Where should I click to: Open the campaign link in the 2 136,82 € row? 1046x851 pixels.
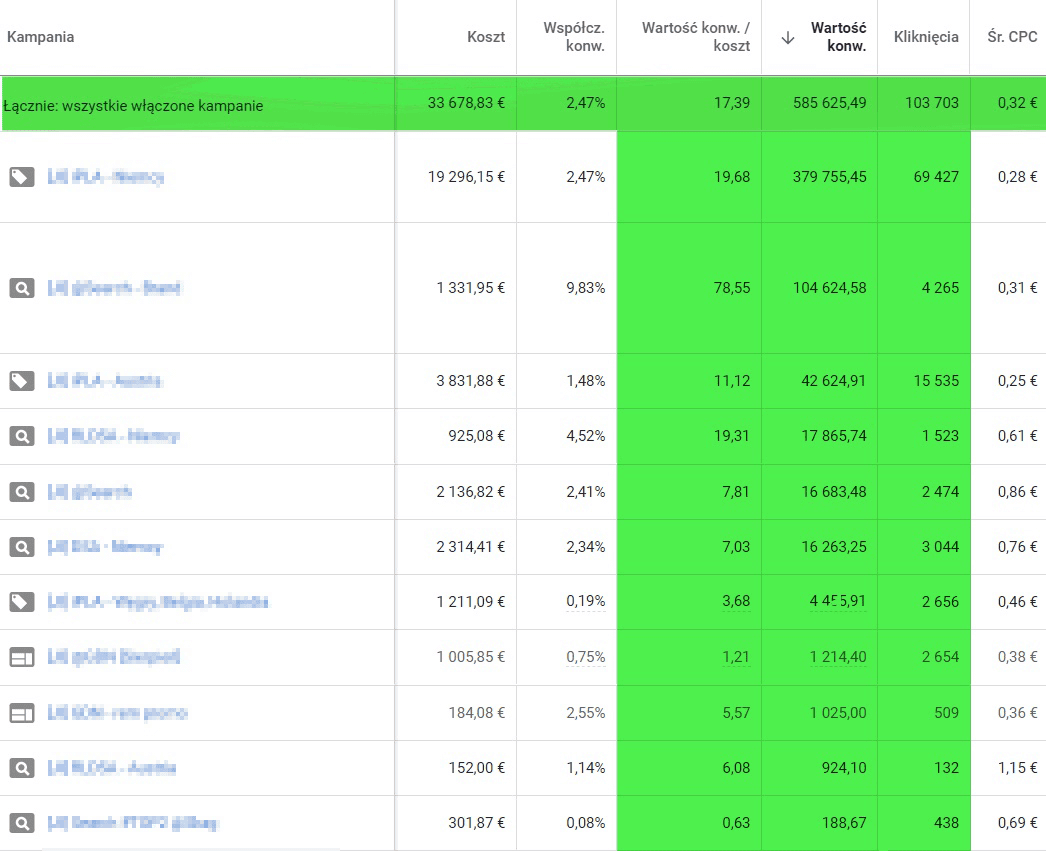tap(89, 492)
